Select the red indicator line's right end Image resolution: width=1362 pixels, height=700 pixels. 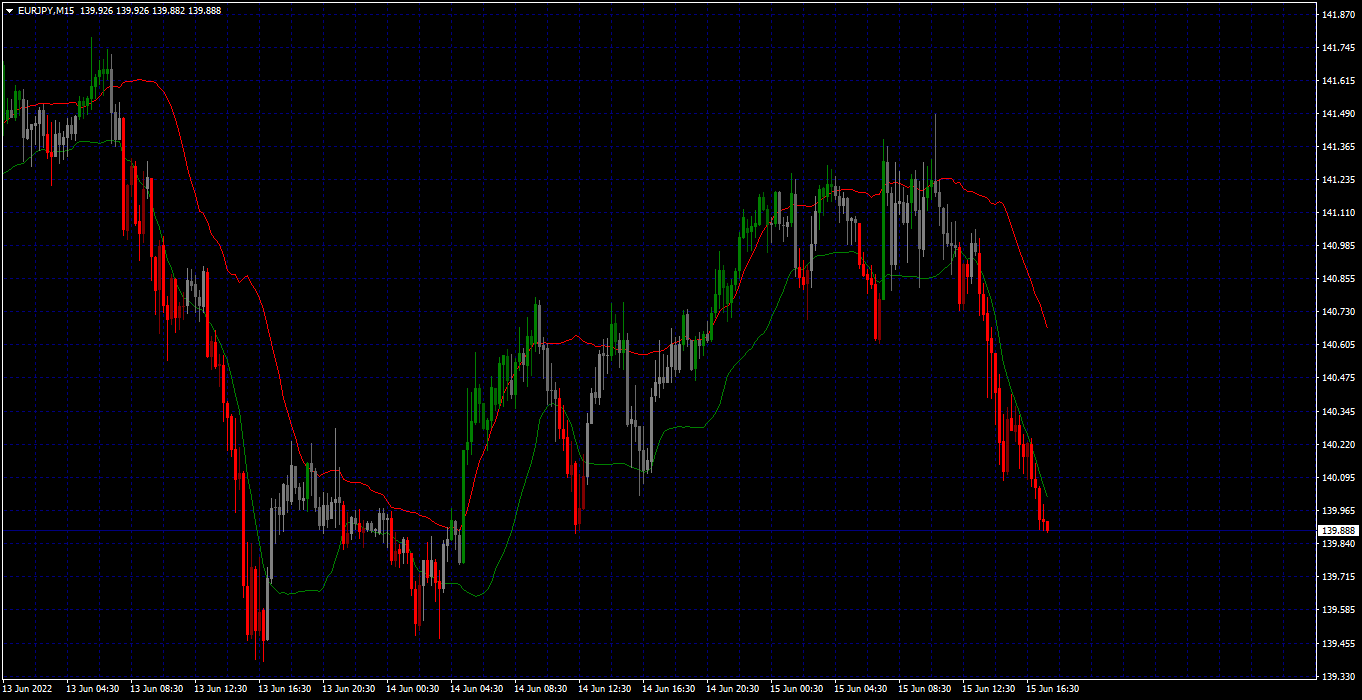pyautogui.click(x=1046, y=326)
